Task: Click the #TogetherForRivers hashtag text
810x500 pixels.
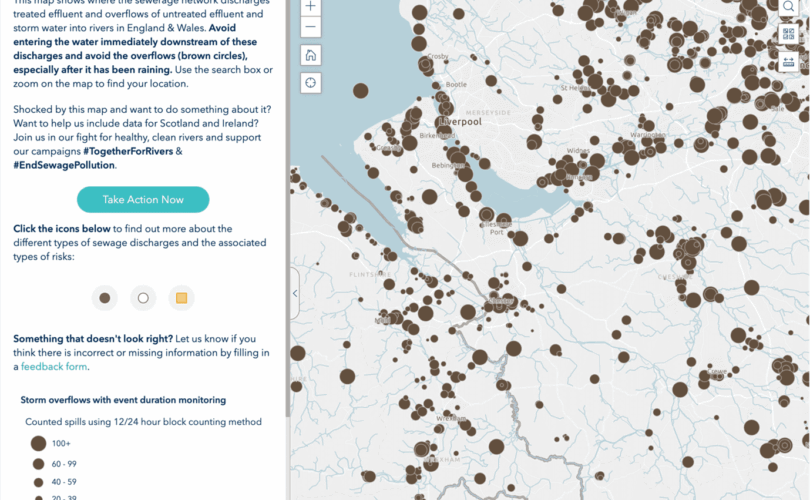Action: point(128,151)
